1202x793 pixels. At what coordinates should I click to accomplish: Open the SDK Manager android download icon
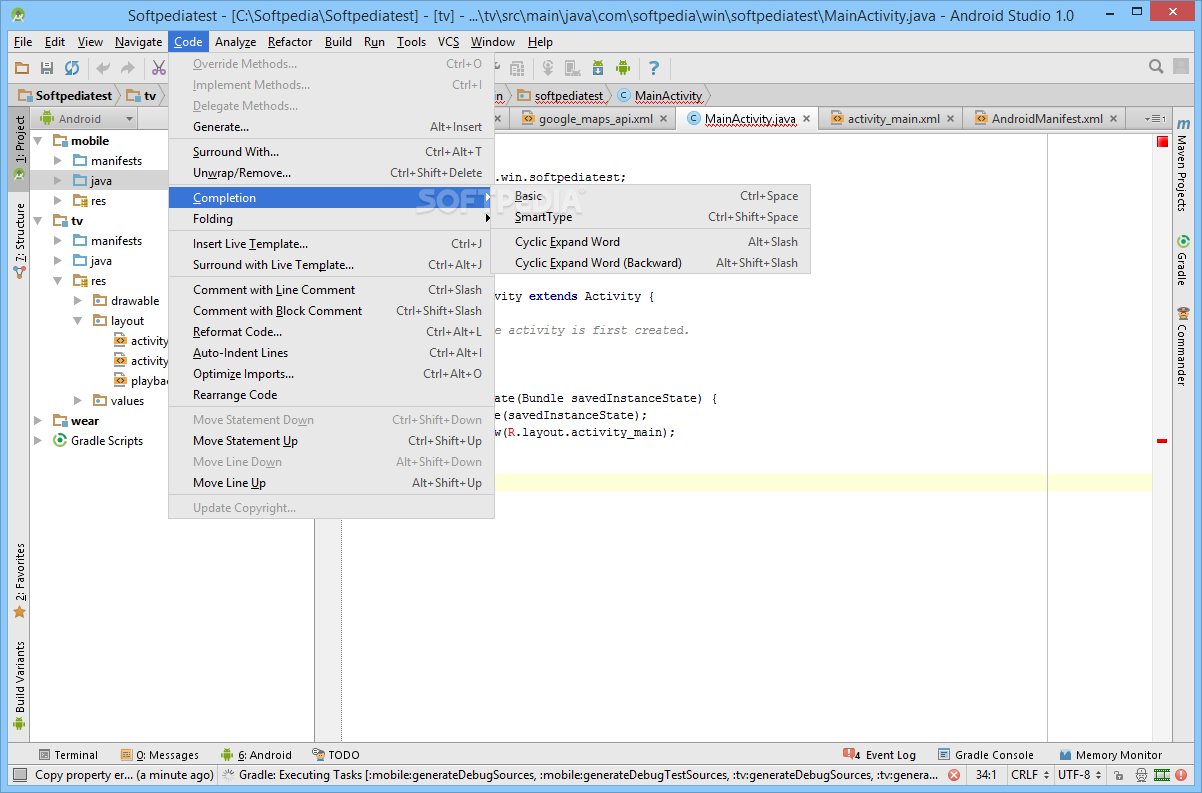pyautogui.click(x=598, y=68)
